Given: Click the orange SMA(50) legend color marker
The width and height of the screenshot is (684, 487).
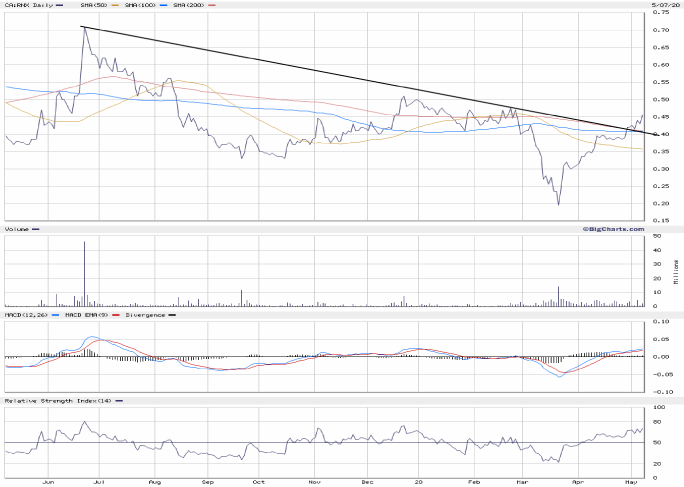Looking at the screenshot, I should coord(115,5).
